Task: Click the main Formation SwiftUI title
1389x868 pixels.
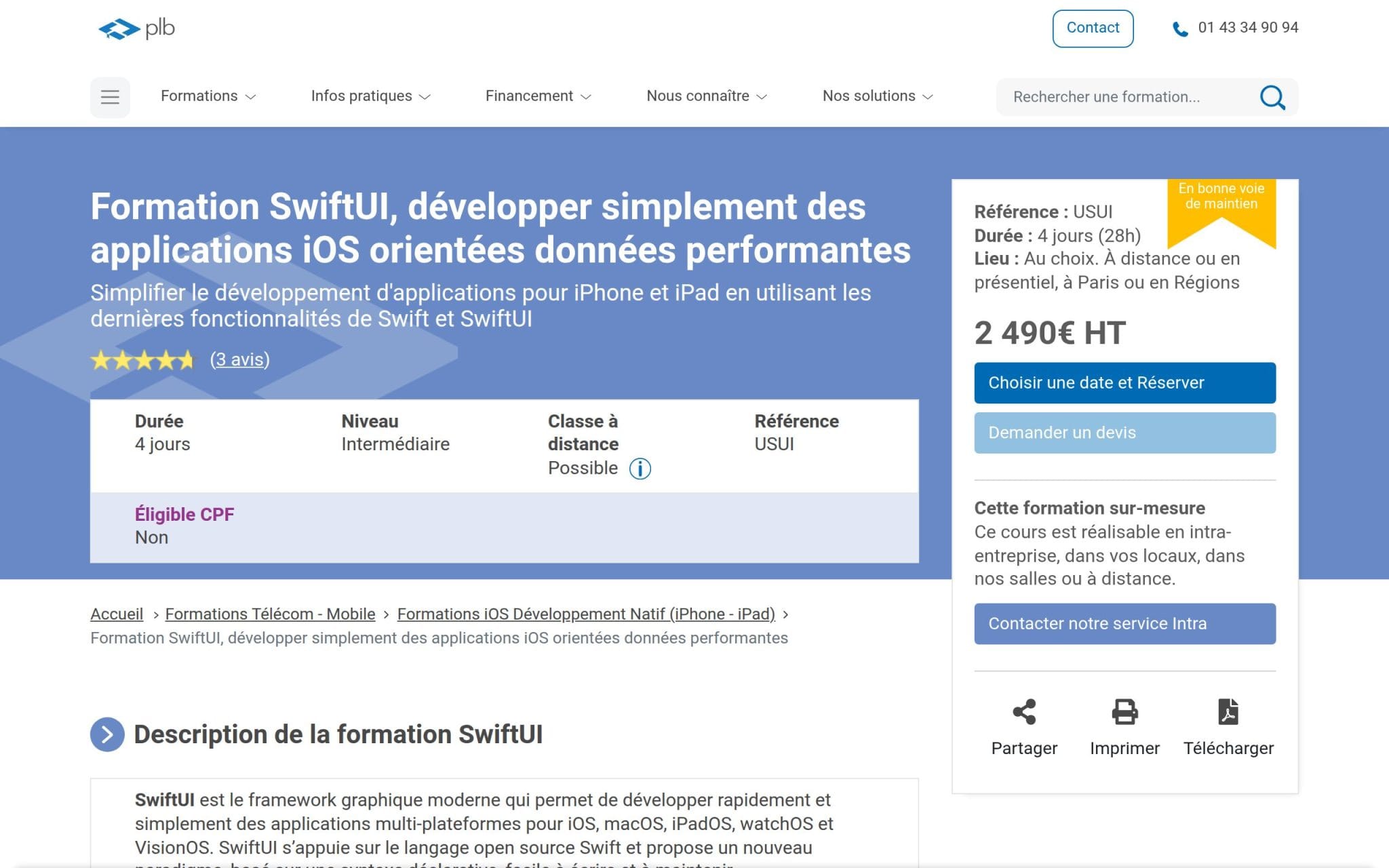Action: pos(501,228)
